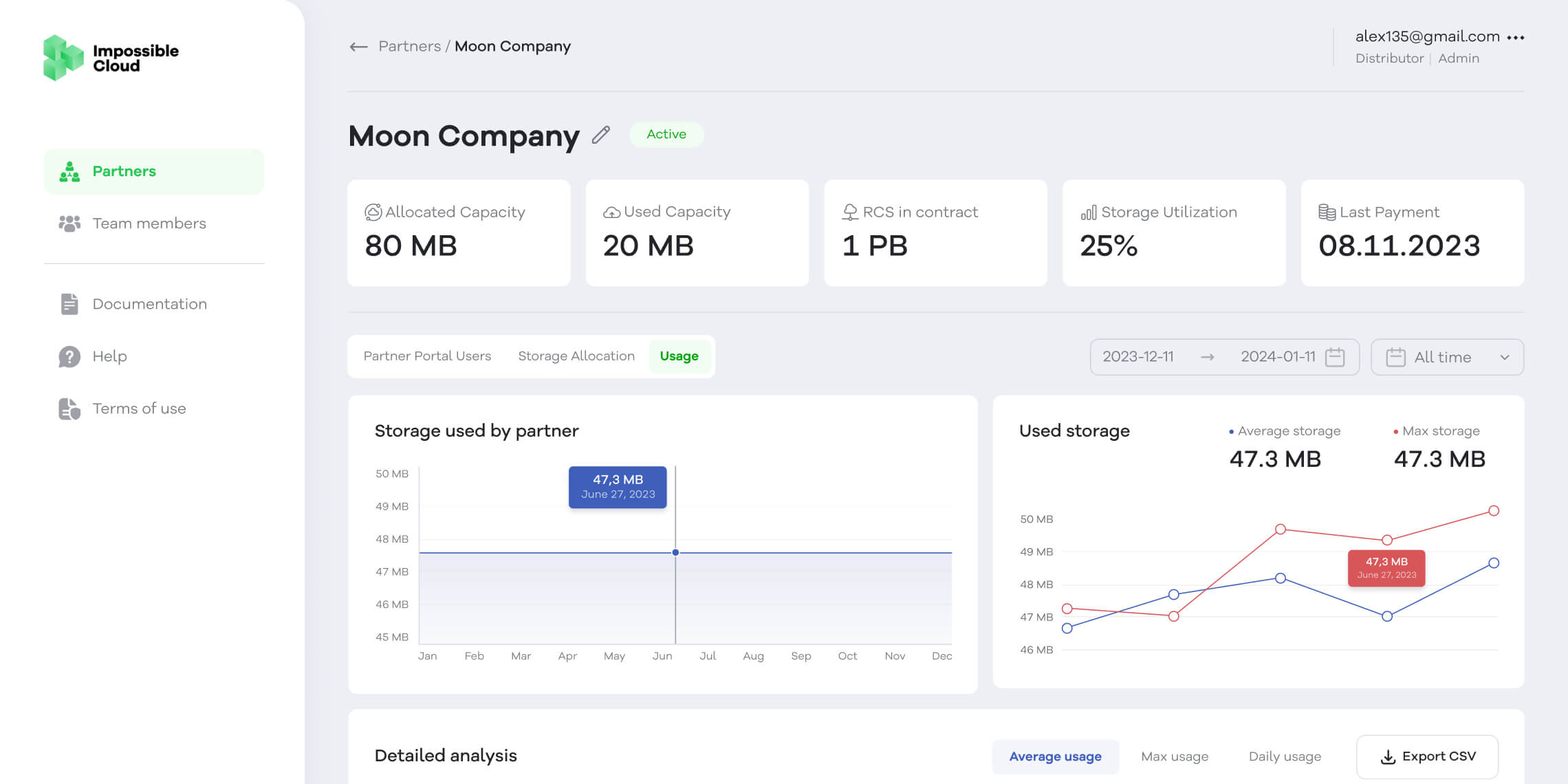1568x784 pixels.
Task: Go to Partners in the breadcrumb
Action: 409,46
